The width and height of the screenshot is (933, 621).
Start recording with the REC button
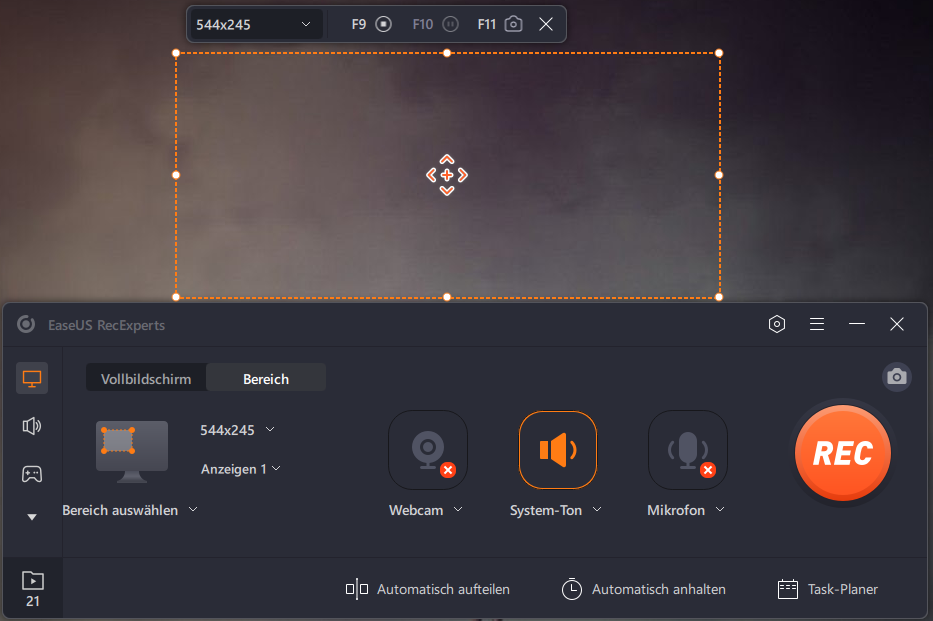843,453
